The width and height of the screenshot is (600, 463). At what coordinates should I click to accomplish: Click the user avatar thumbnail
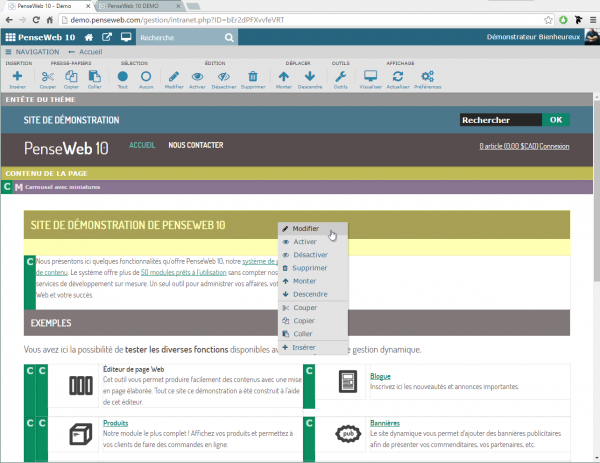(592, 37)
